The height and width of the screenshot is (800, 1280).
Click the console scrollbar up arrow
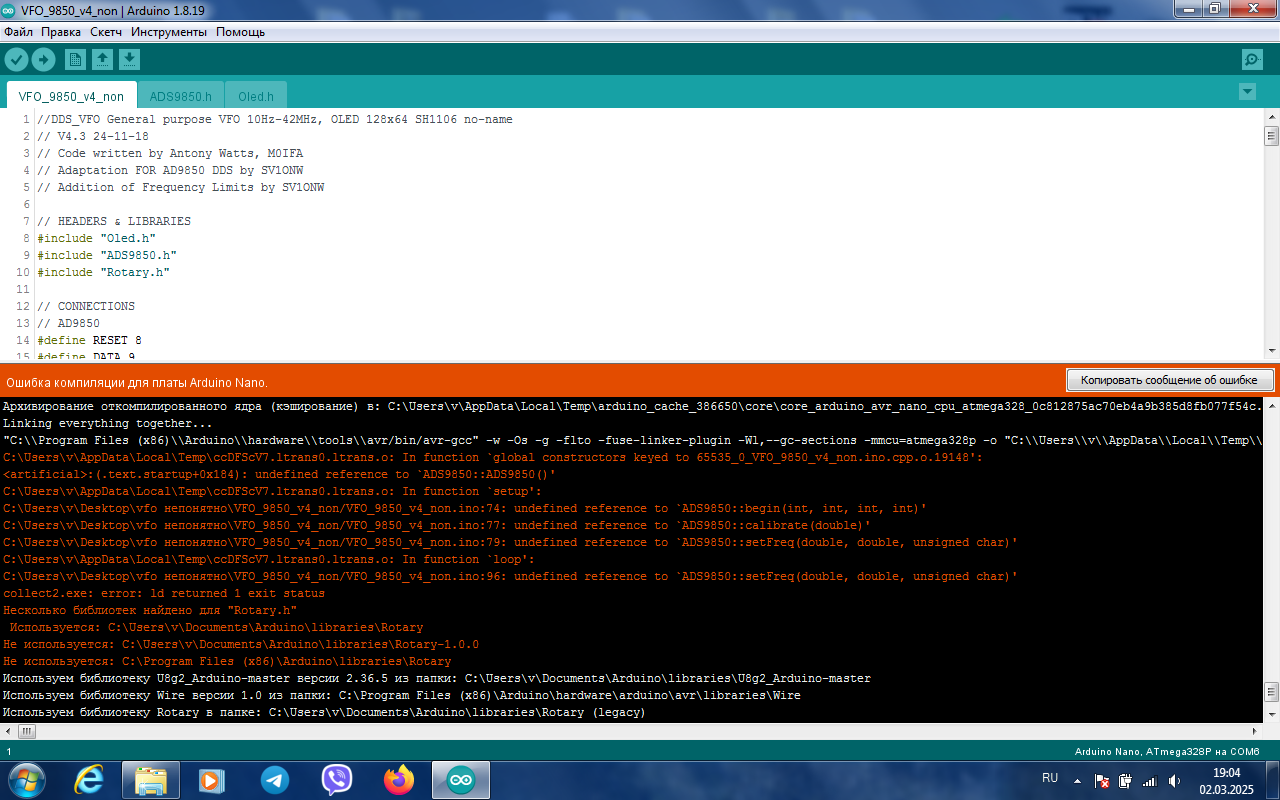[1271, 404]
